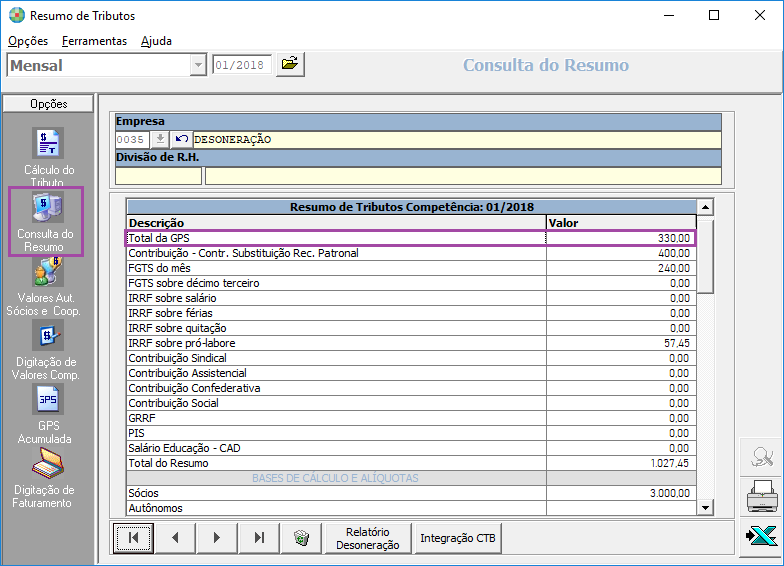Select IRRF sobre quitação row
Viewport: 784px width, 566px height.
(411, 328)
